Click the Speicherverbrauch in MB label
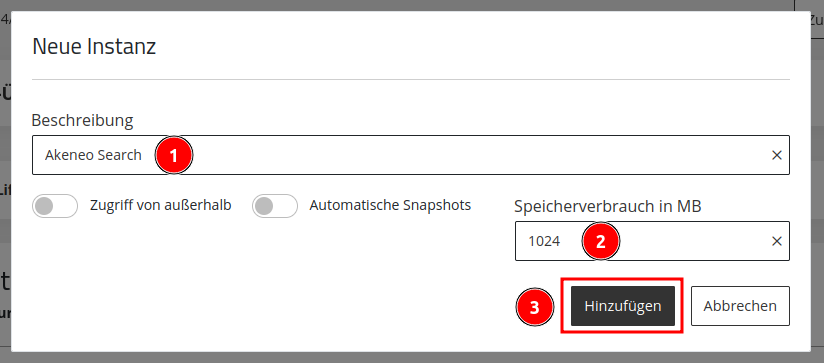The width and height of the screenshot is (824, 363). coord(608,206)
